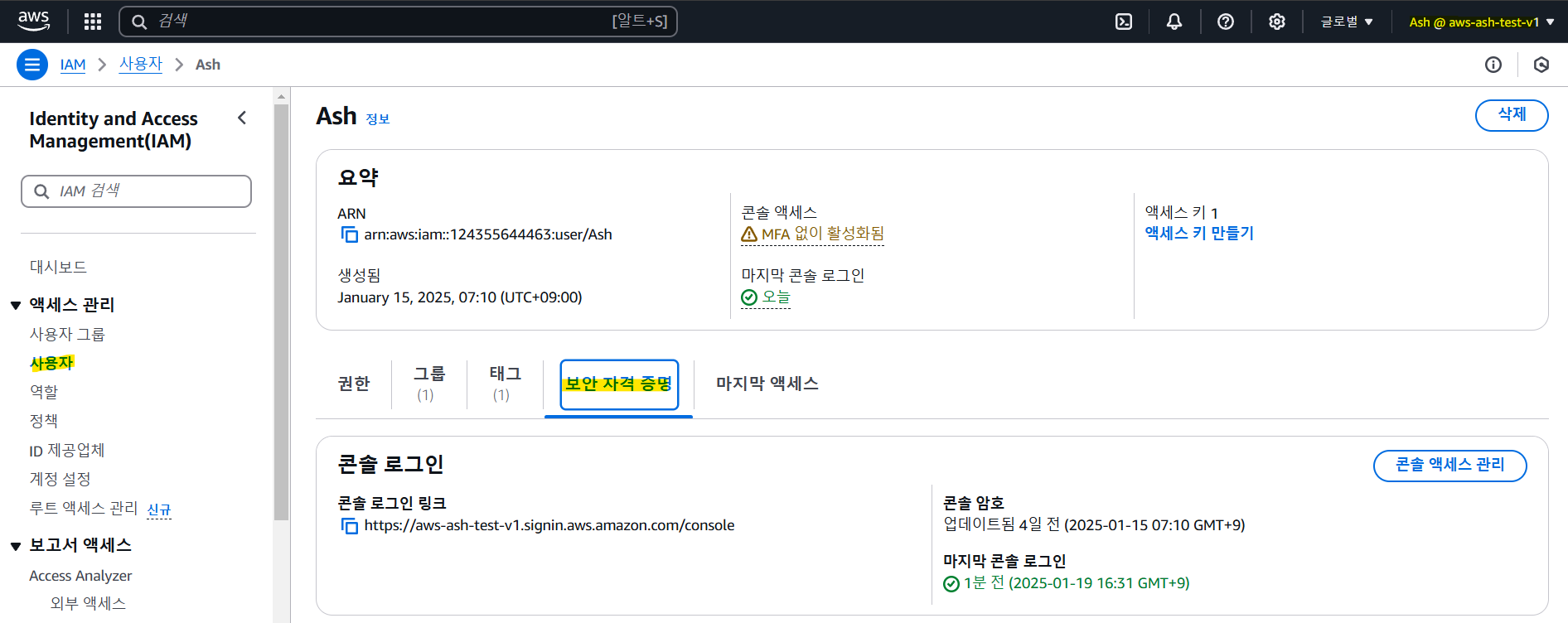This screenshot has width=1568, height=623.
Task: Open the services grid menu icon
Action: point(93,22)
